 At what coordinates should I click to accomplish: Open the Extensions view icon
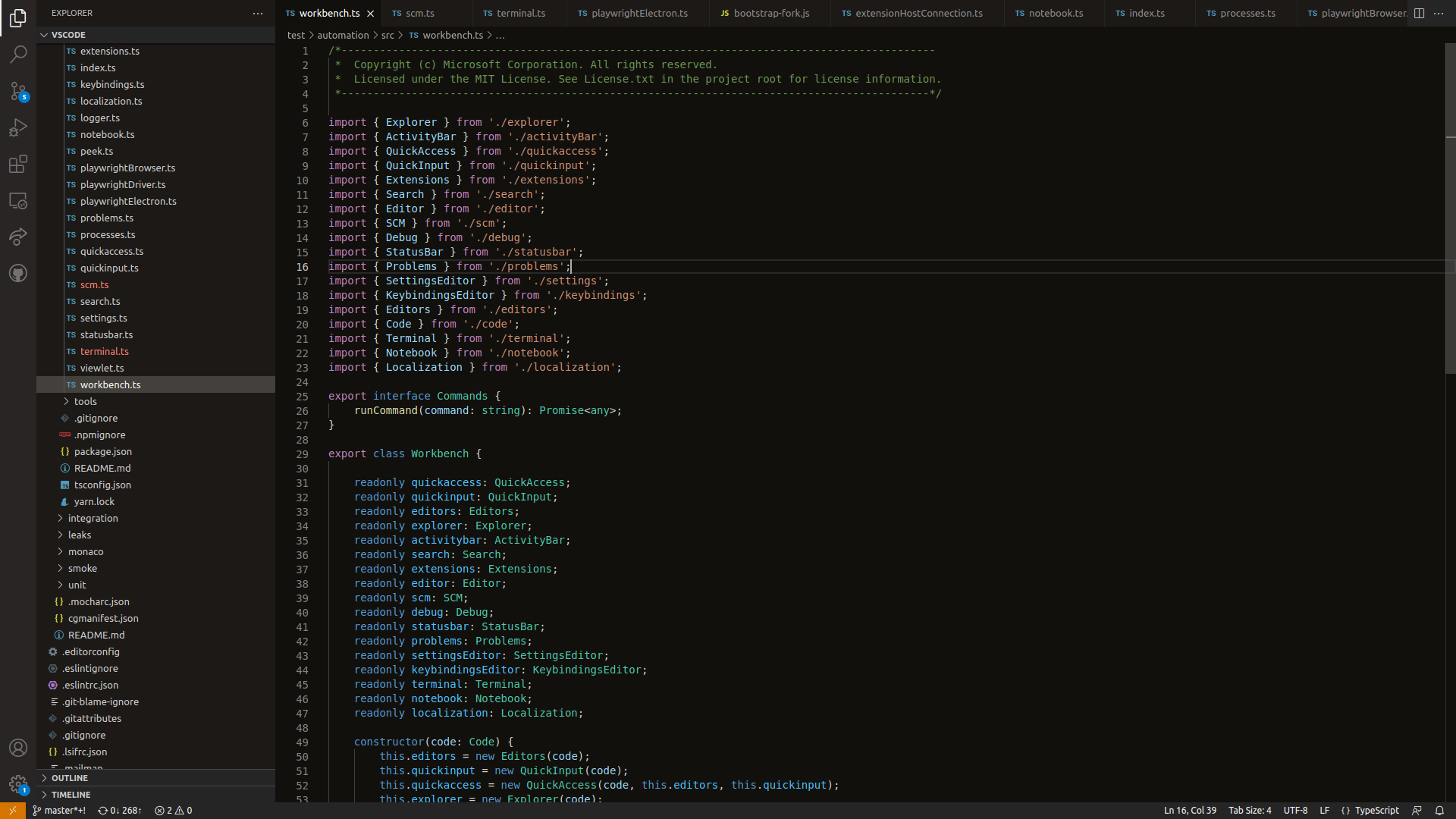tap(18, 164)
